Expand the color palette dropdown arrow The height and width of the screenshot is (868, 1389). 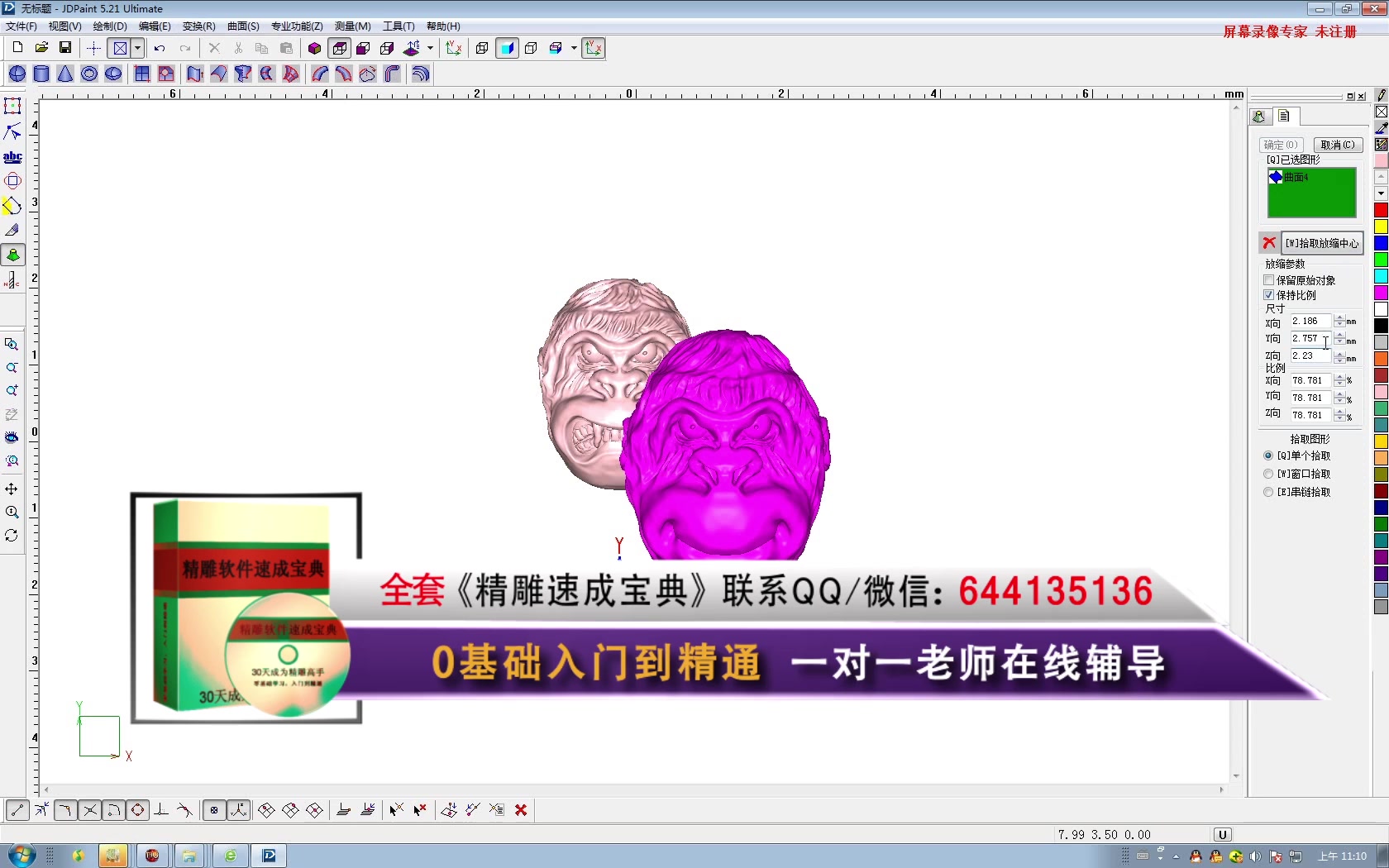point(1381,193)
